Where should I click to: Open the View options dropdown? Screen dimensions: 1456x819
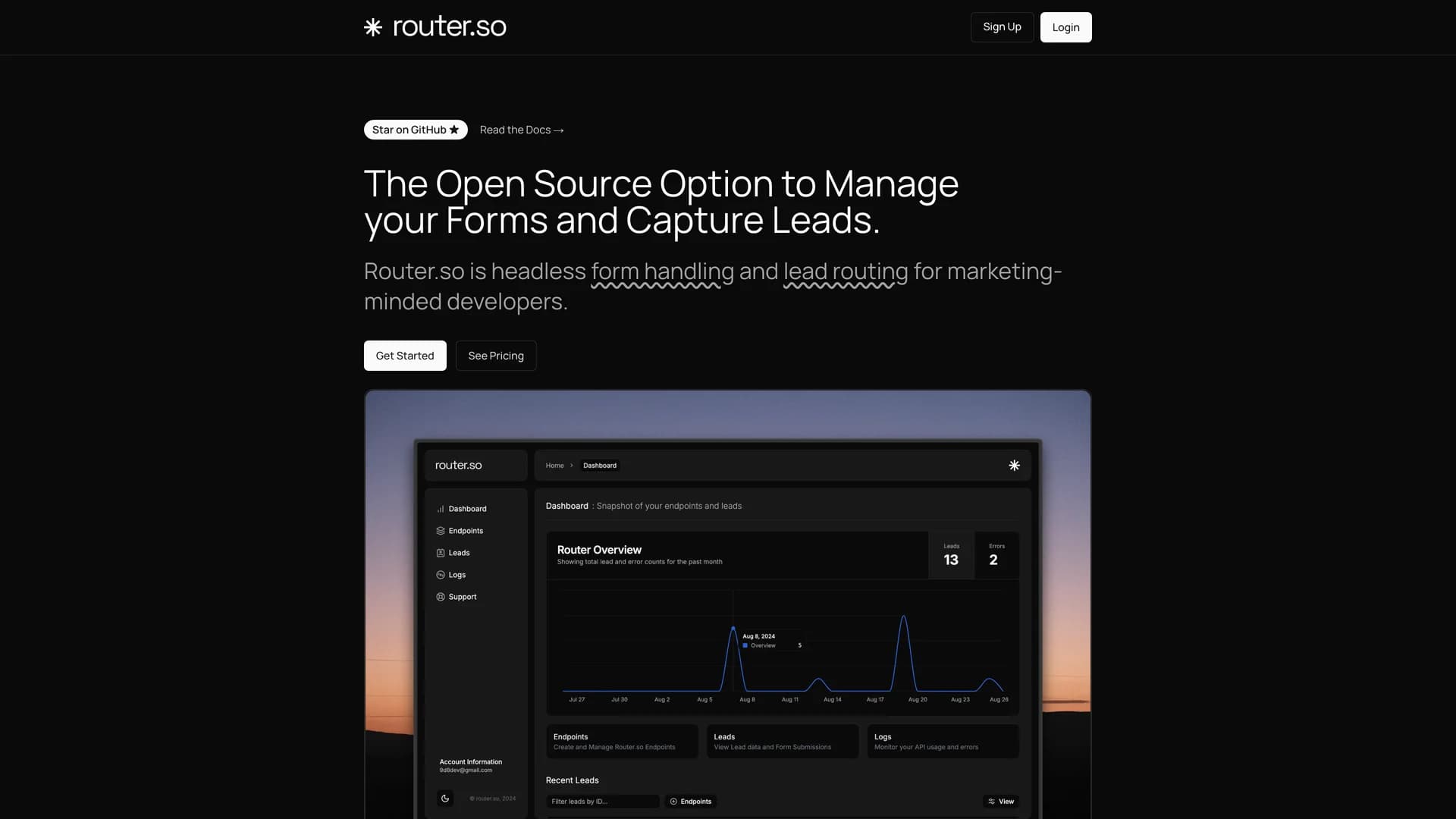tap(1000, 802)
